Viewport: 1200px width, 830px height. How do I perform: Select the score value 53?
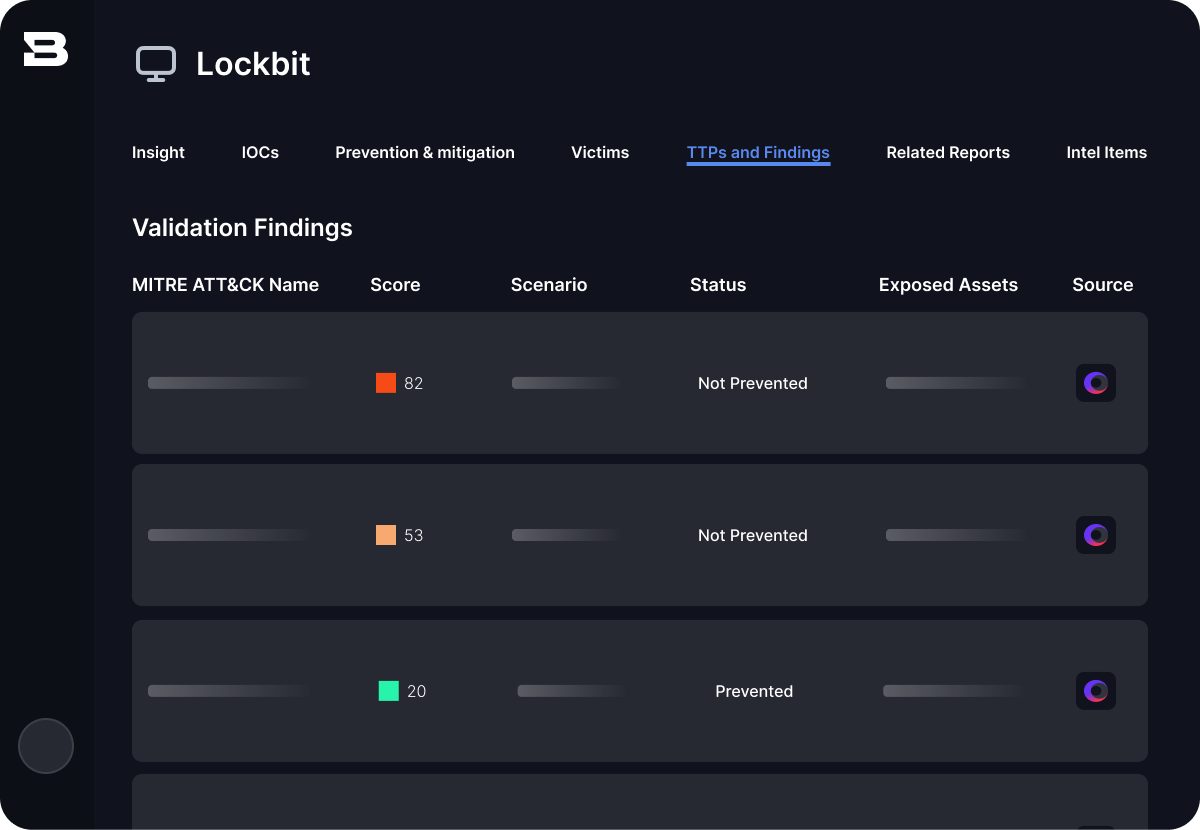click(414, 535)
